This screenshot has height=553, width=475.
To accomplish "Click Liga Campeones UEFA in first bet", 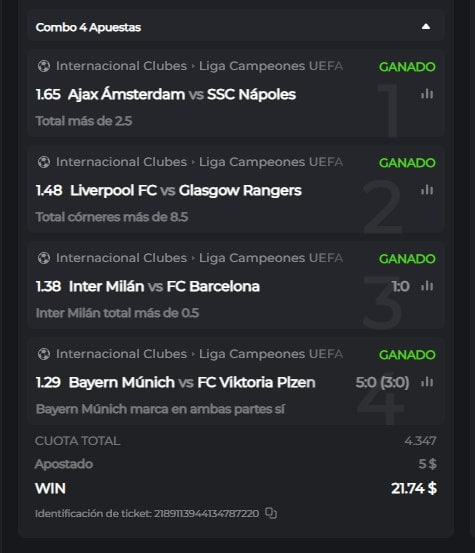I will click(x=271, y=66).
